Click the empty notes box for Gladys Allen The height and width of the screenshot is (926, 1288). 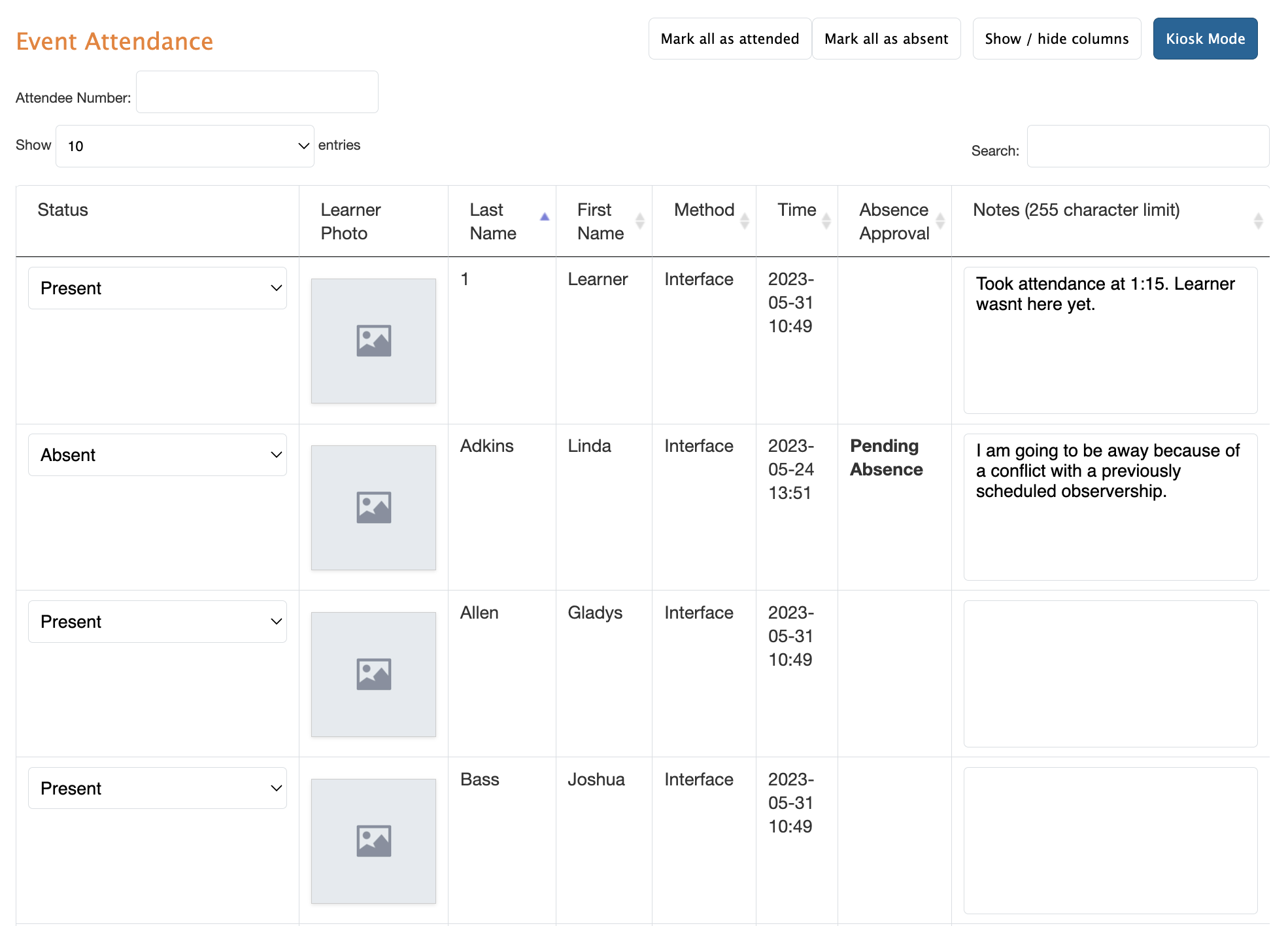pyautogui.click(x=1110, y=674)
